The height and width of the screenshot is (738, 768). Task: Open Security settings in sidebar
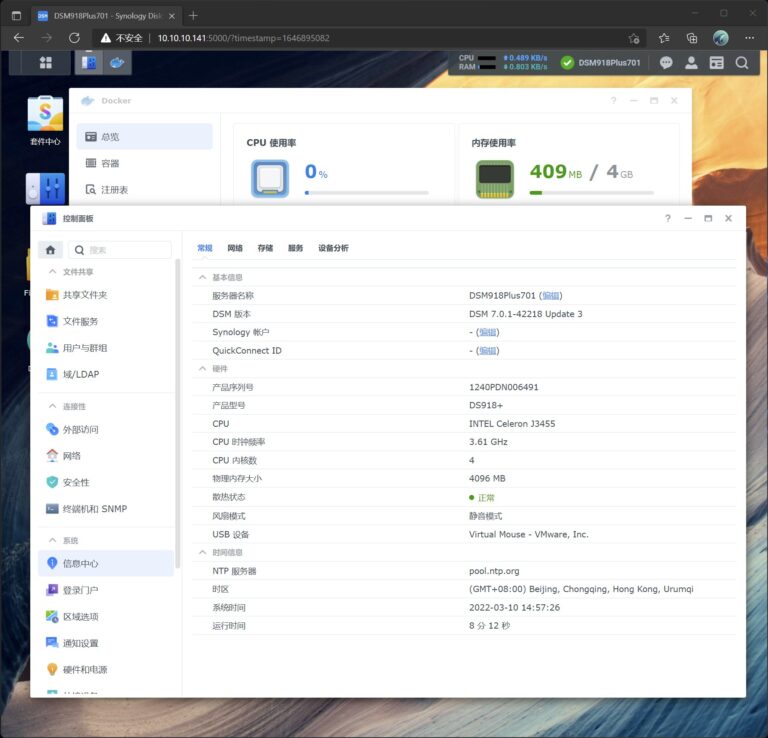click(x=106, y=482)
